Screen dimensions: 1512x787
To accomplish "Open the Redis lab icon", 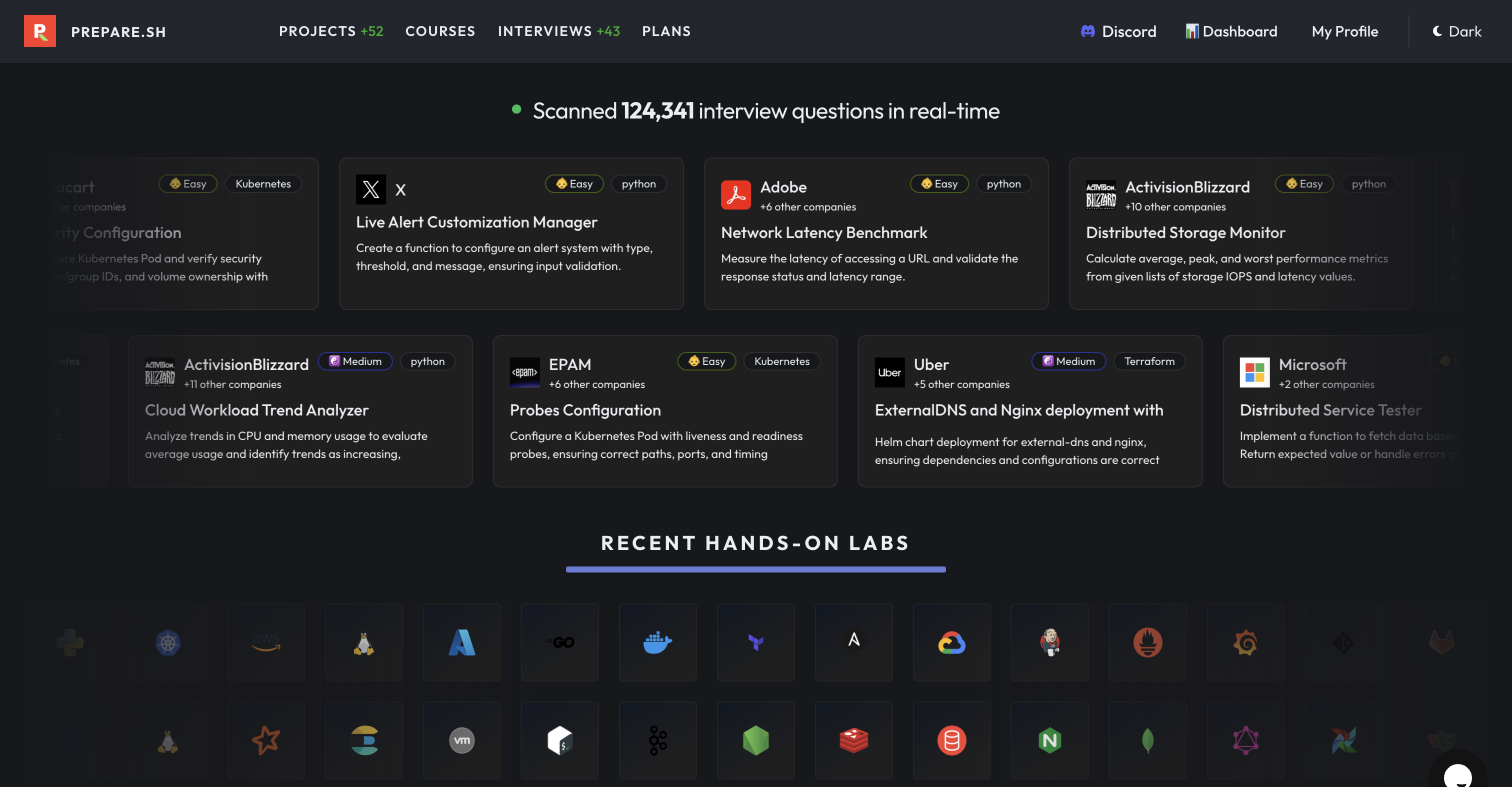I will 854,740.
